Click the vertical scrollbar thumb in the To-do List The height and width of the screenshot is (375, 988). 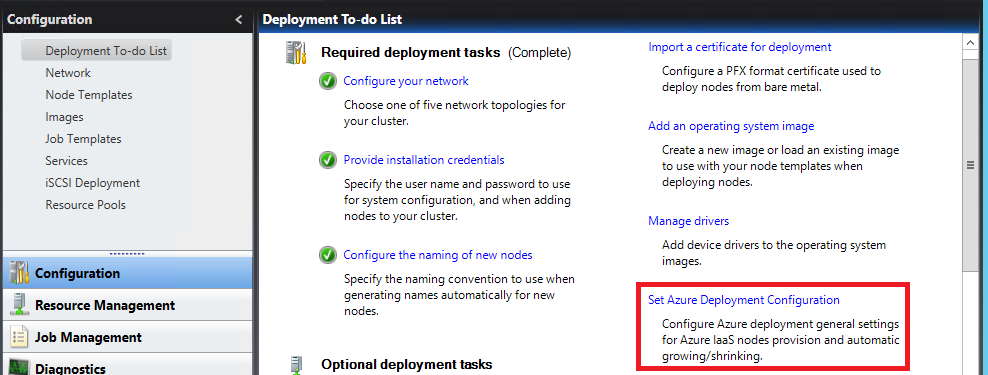point(971,165)
